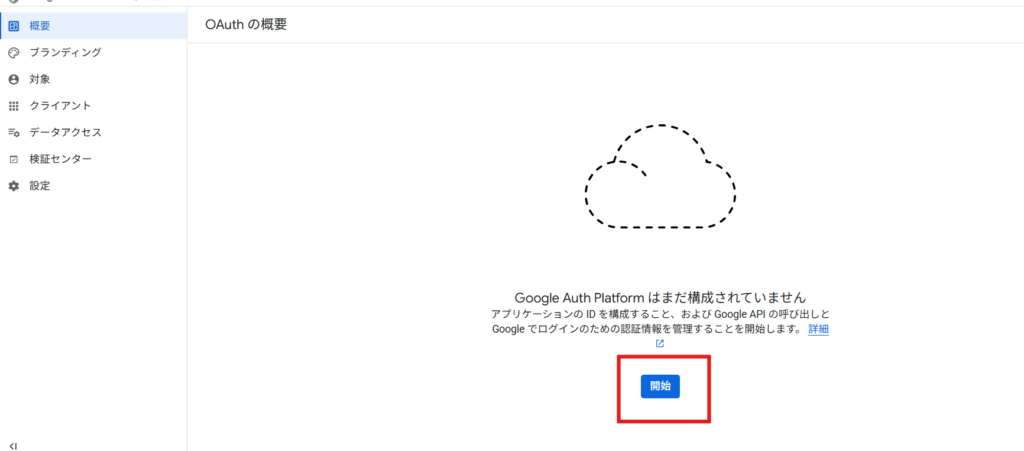The image size is (1024, 451).
Task: Click the grid icon beside クライアント
Action: click(13, 106)
